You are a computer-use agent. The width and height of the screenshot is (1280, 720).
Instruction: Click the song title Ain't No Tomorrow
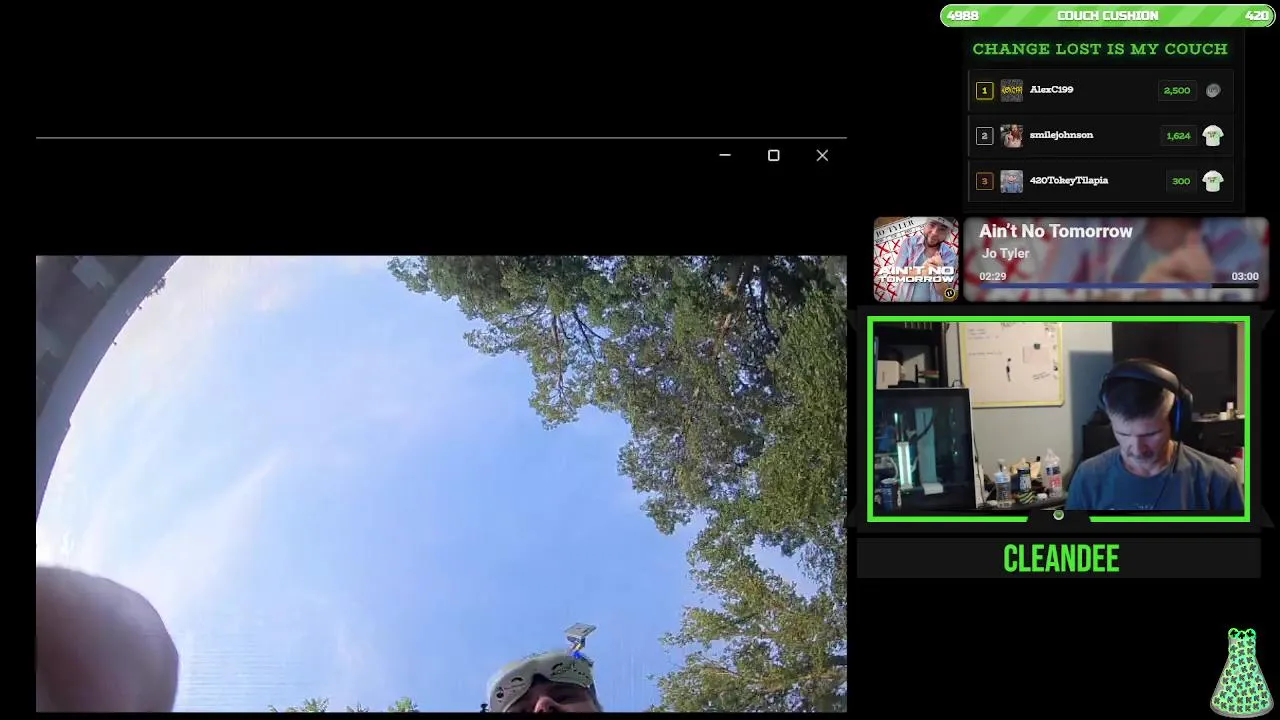coord(1055,231)
